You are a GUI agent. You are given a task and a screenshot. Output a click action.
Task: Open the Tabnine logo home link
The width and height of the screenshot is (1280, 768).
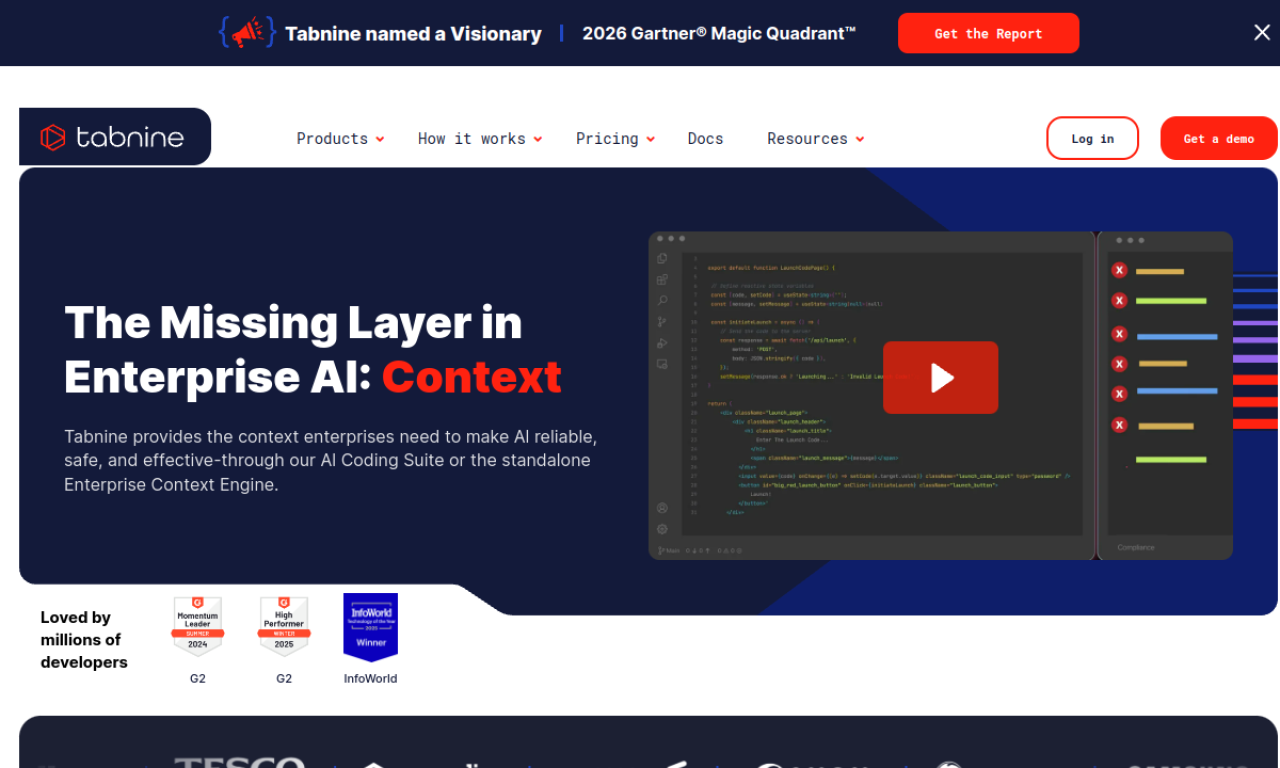coord(114,137)
